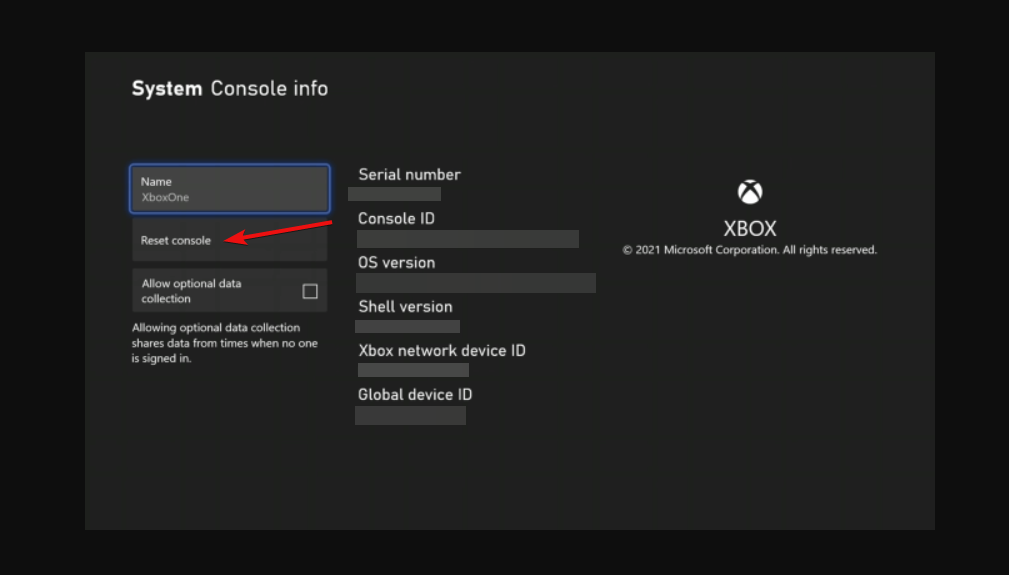
Task: Click the redacted Console ID value
Action: click(468, 239)
